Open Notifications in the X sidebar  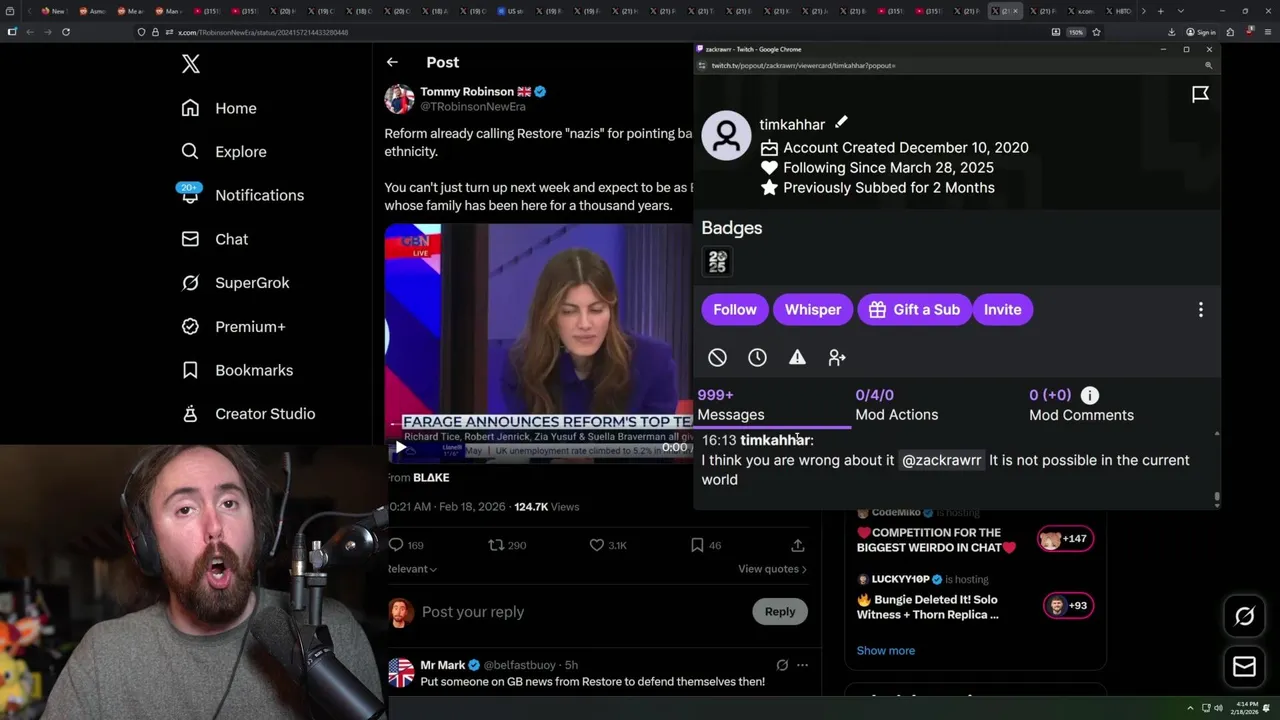coord(242,195)
